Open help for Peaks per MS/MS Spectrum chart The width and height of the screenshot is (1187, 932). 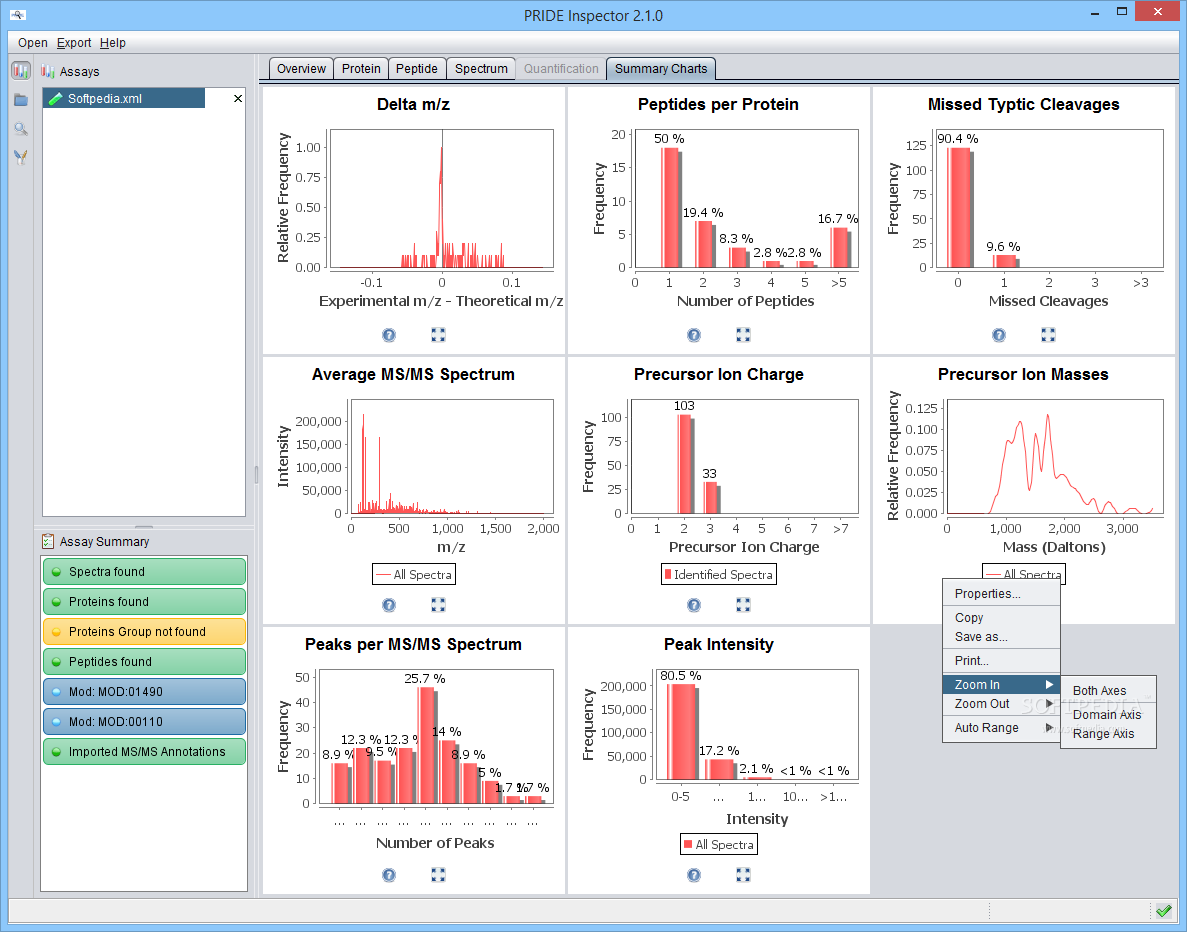pos(388,875)
